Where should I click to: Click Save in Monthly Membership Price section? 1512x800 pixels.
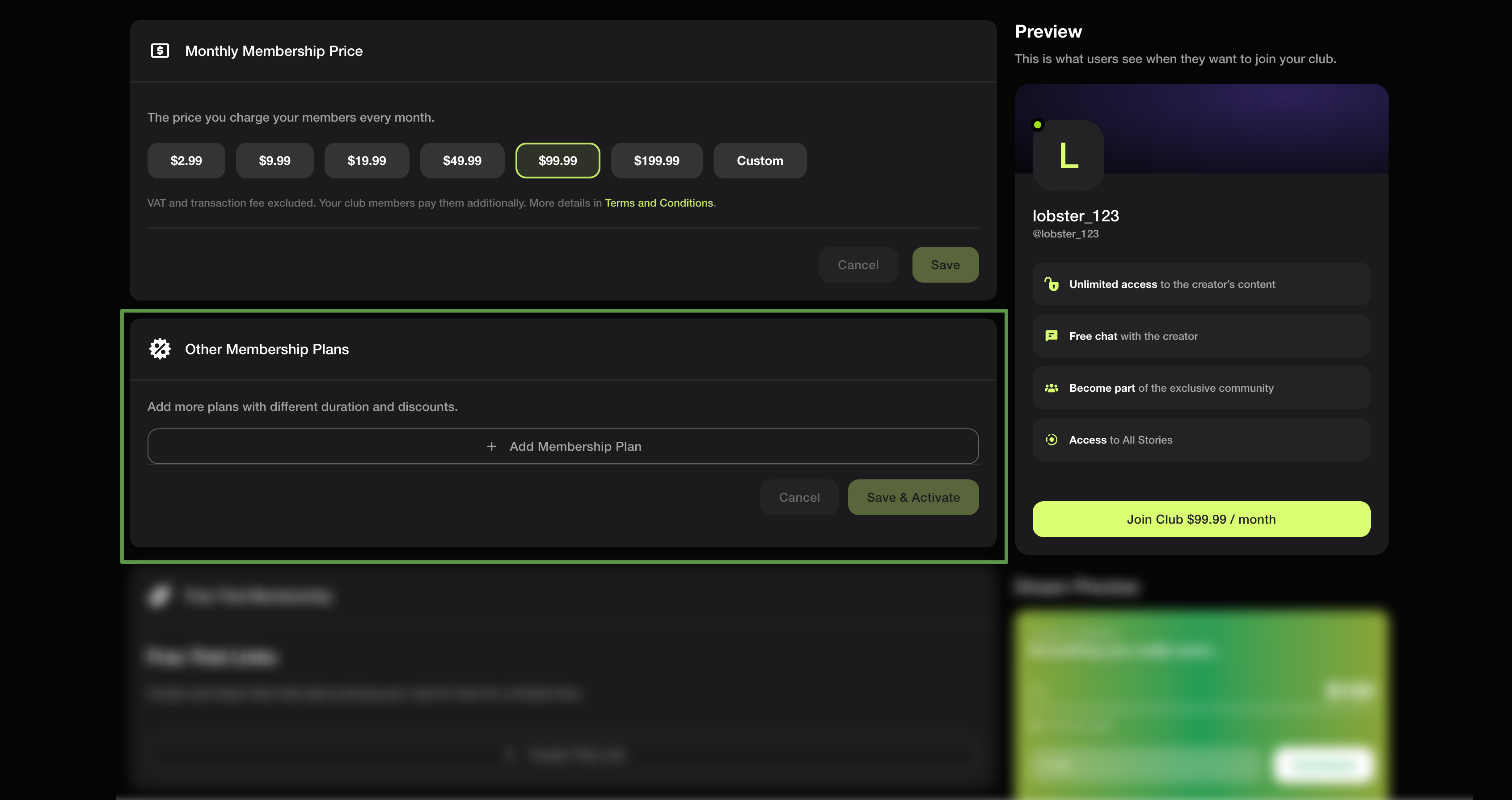click(945, 265)
